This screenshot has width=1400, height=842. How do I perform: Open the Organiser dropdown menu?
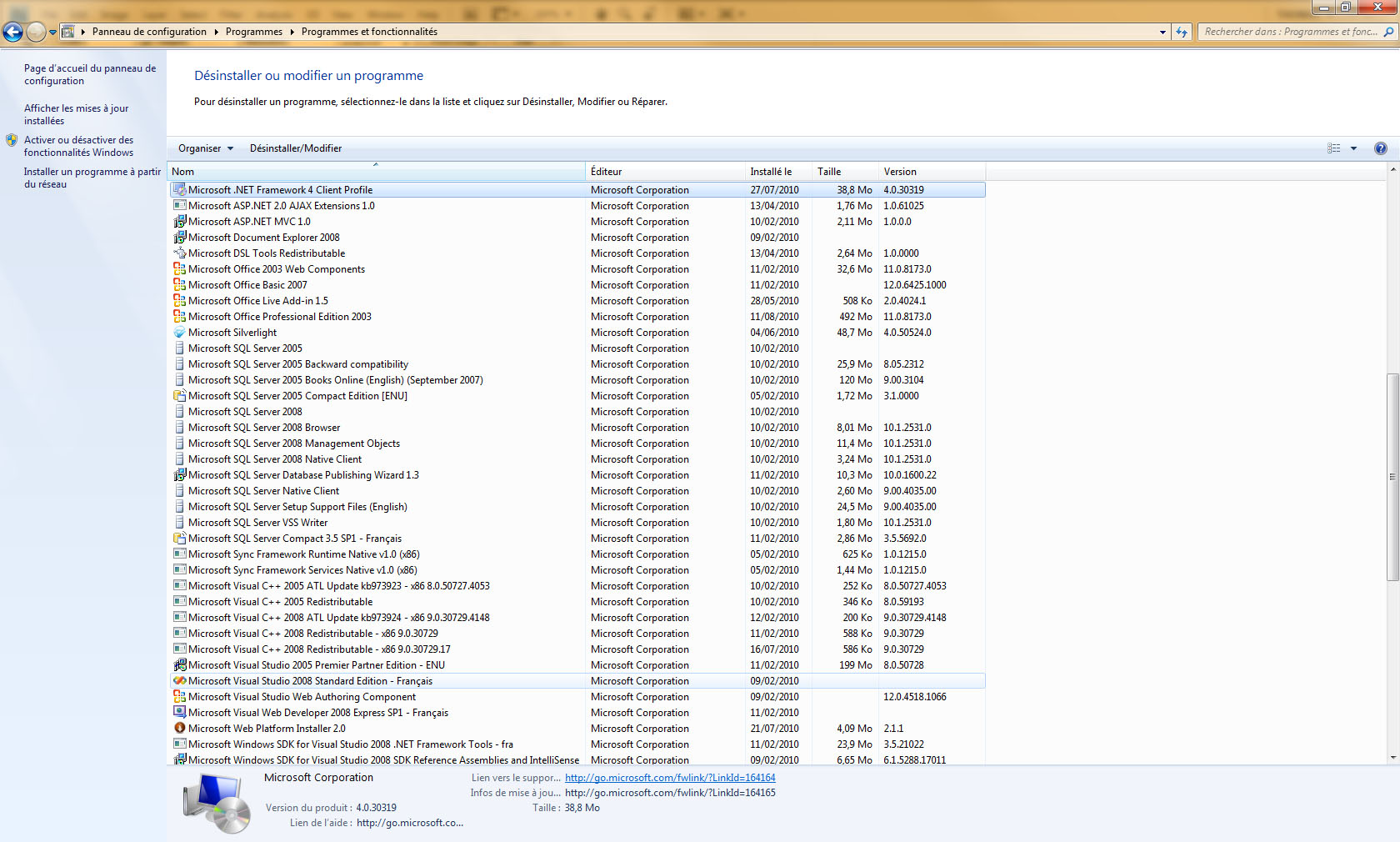205,148
